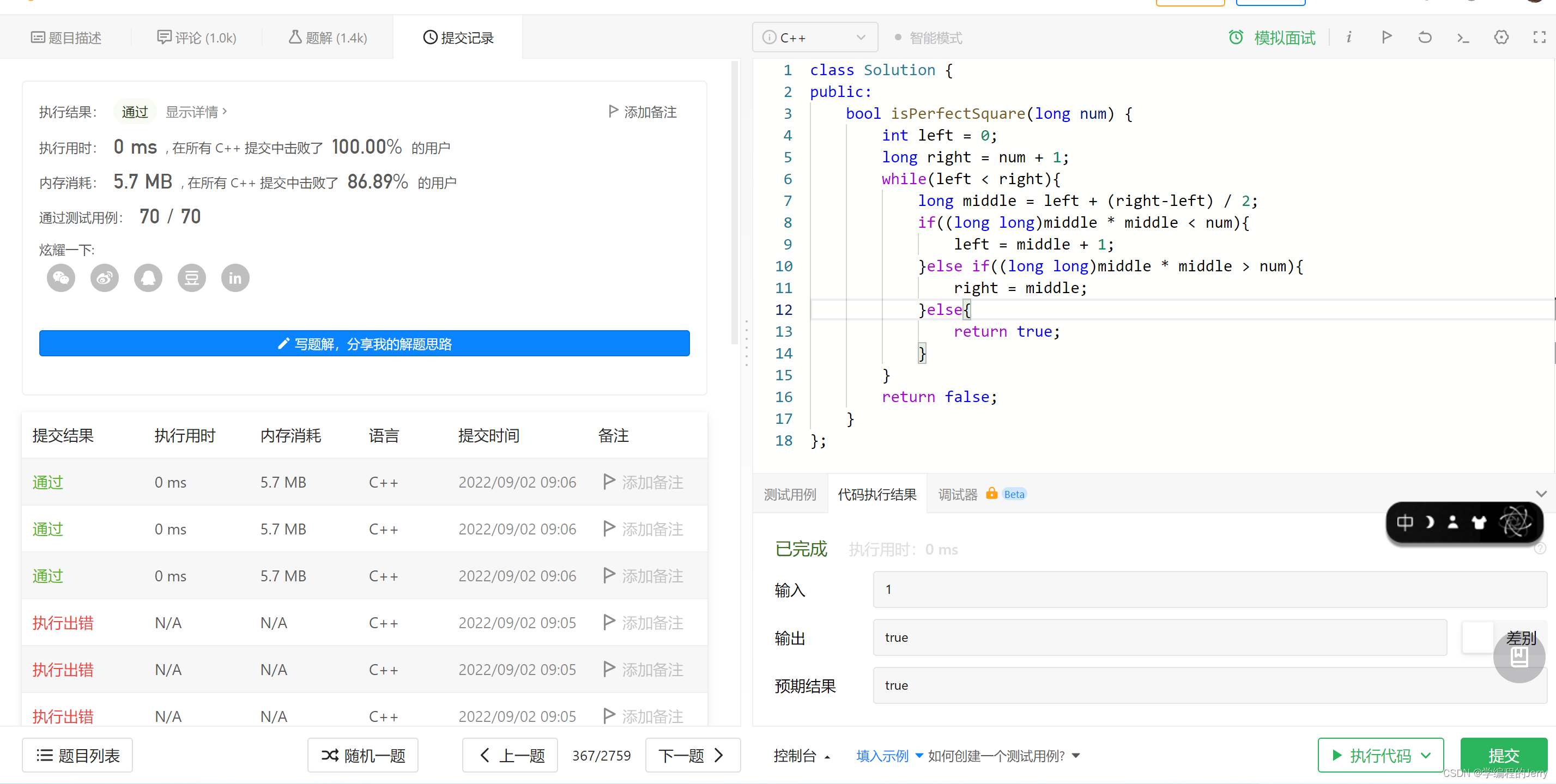
Task: Open editor settings gear icon
Action: [x=1501, y=38]
